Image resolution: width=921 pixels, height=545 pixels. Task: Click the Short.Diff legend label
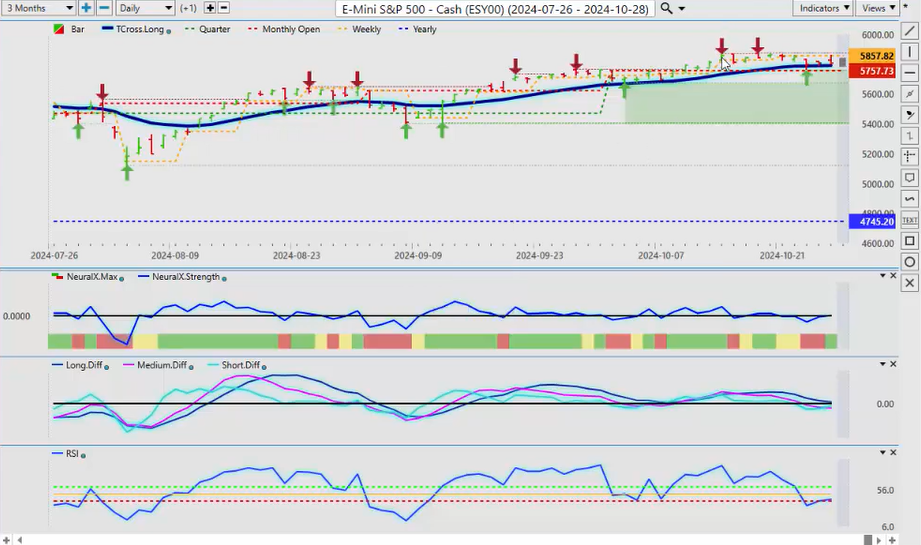click(241, 365)
